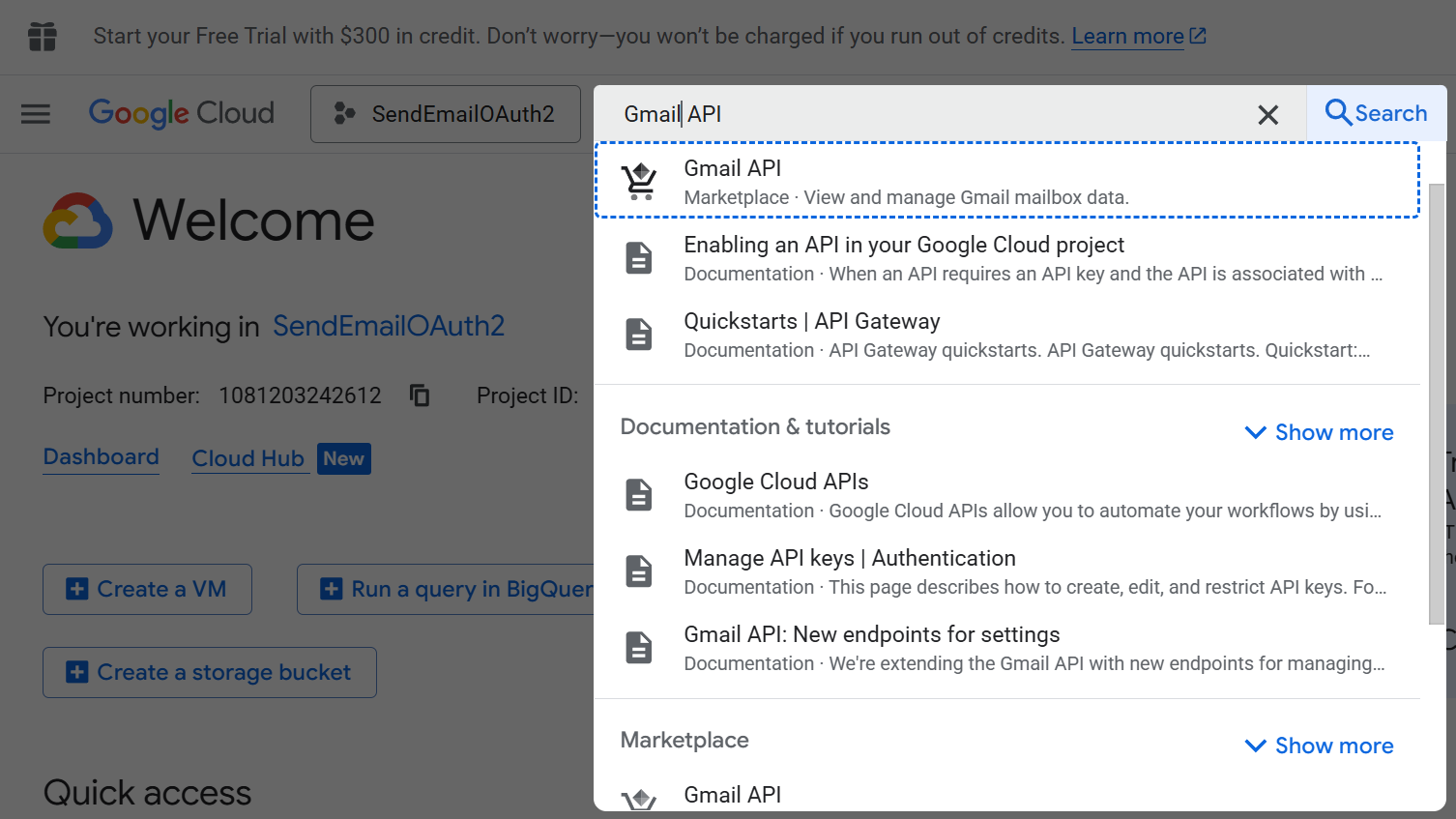Expand Documentation & tutorials with Show more
Viewport: 1456px width, 819px height.
[1319, 432]
